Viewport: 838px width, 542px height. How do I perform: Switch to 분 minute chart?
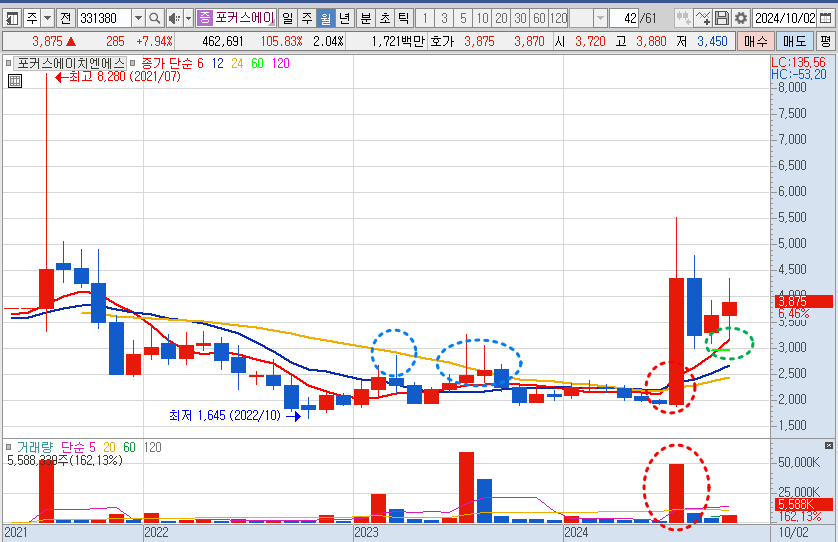(x=366, y=19)
